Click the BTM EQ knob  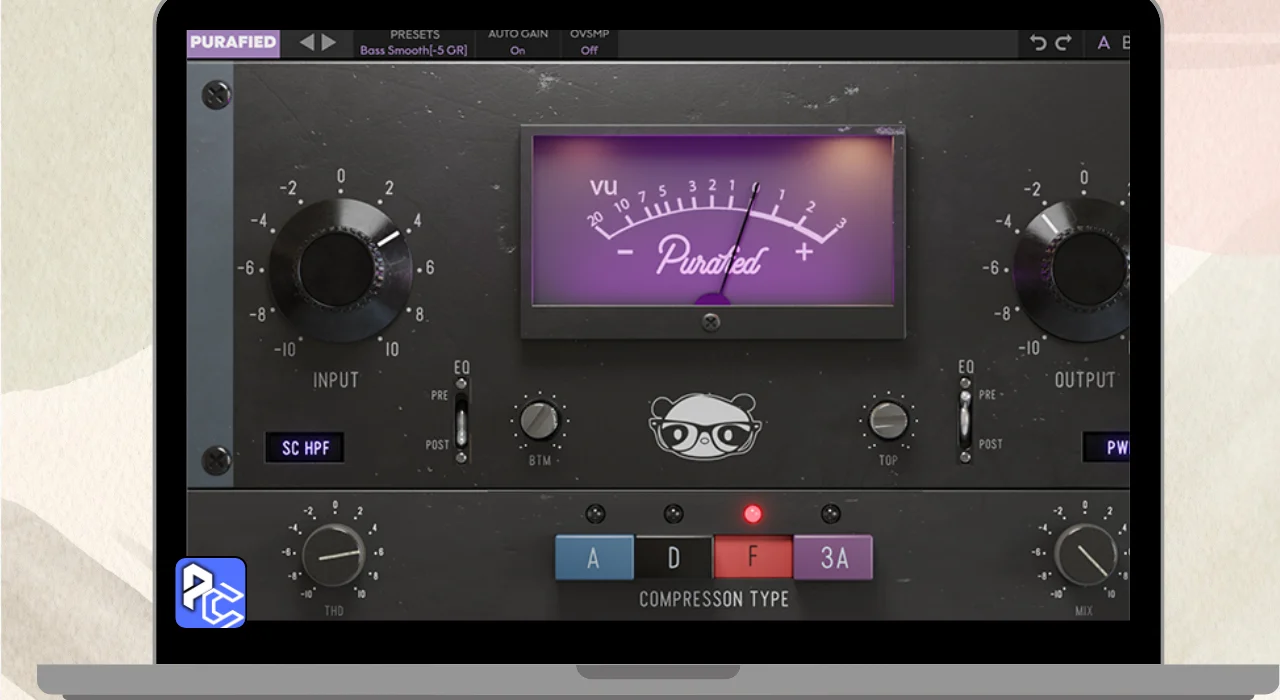[540, 420]
